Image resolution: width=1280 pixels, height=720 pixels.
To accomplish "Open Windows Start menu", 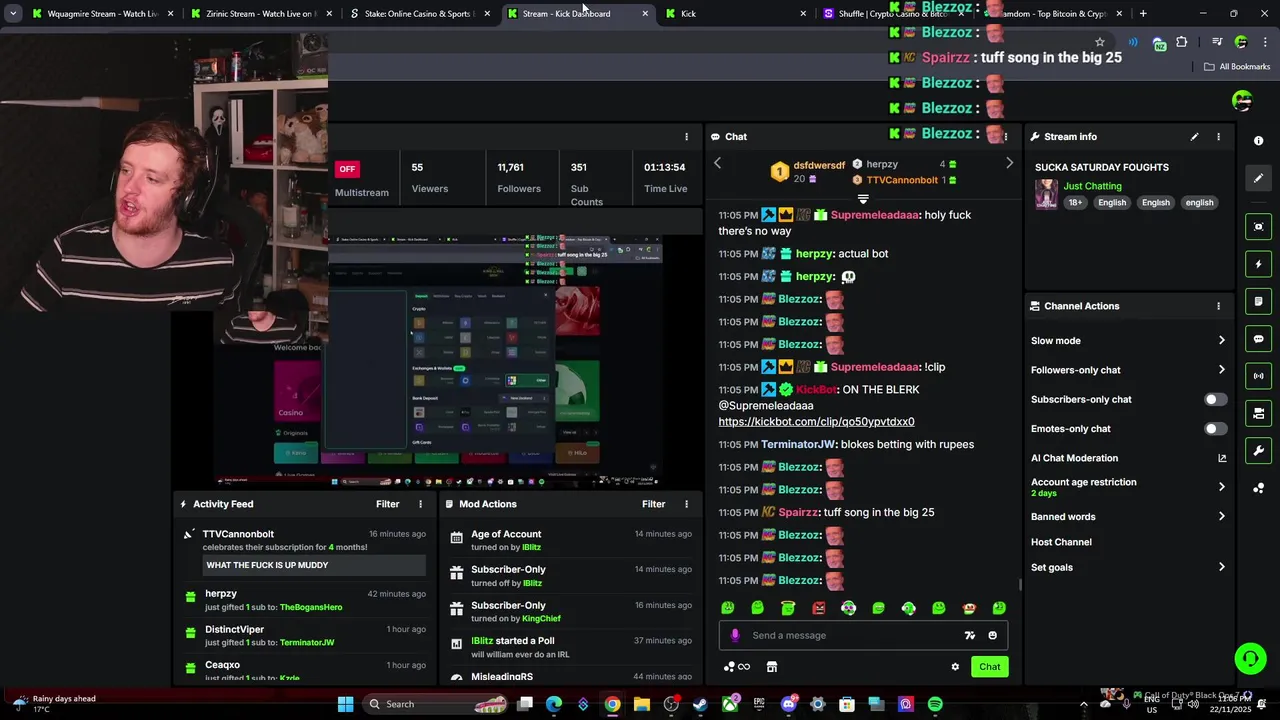I will pyautogui.click(x=345, y=704).
